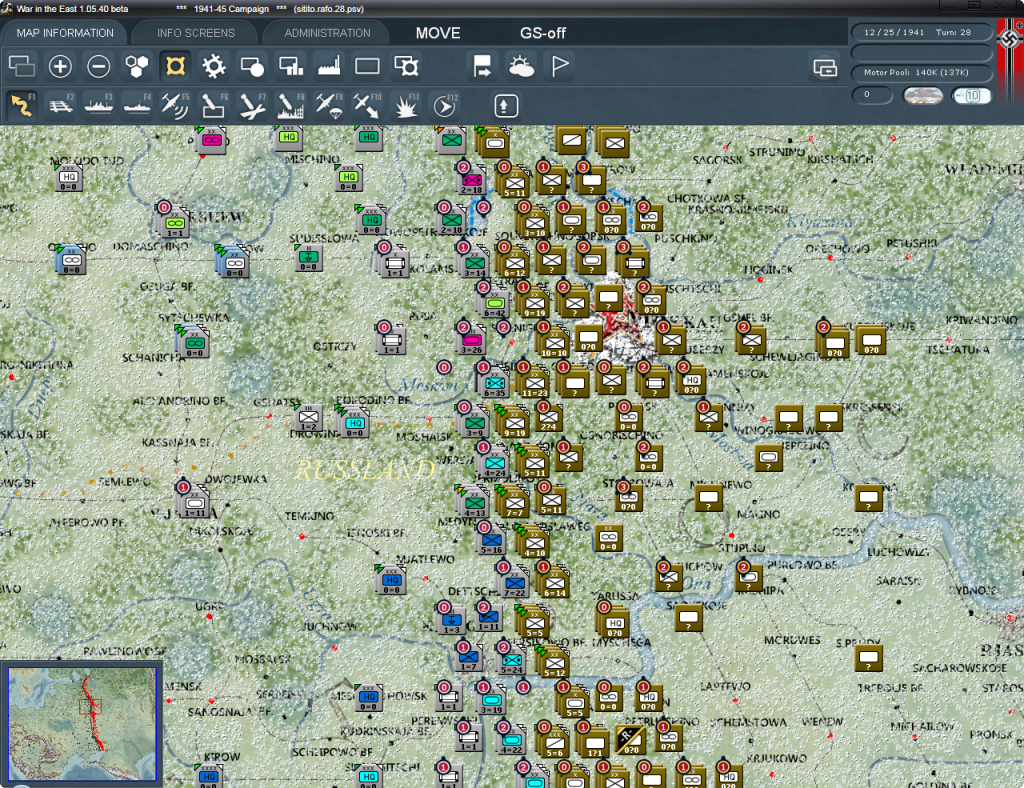
Task: Zoom out with the minus icon
Action: tap(99, 66)
